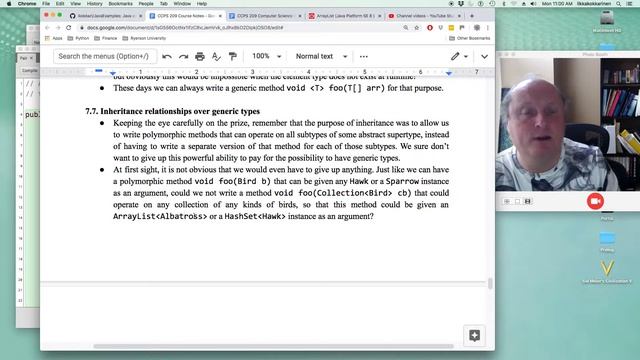Click the red Opera-style extension icon
640x360 pixels.
tap(430, 27)
